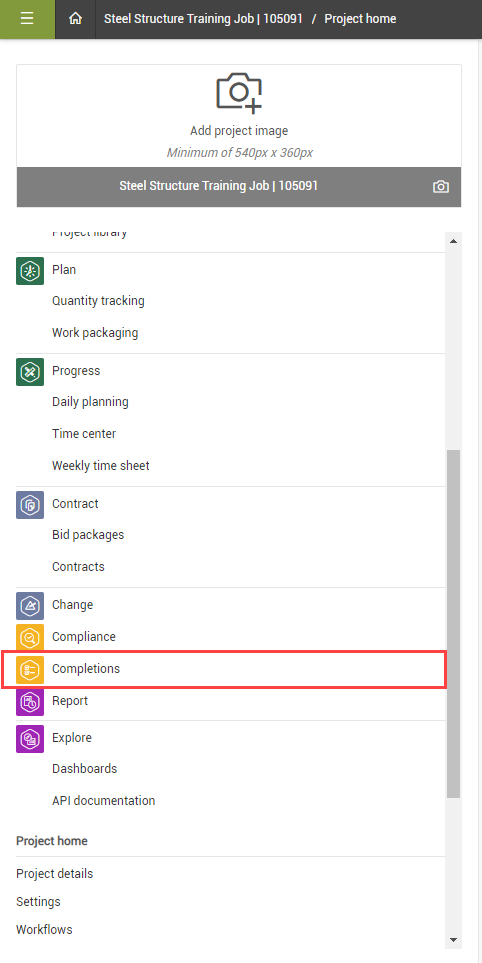The width and height of the screenshot is (482, 963).
Task: Open Quantity tracking
Action: (x=98, y=301)
